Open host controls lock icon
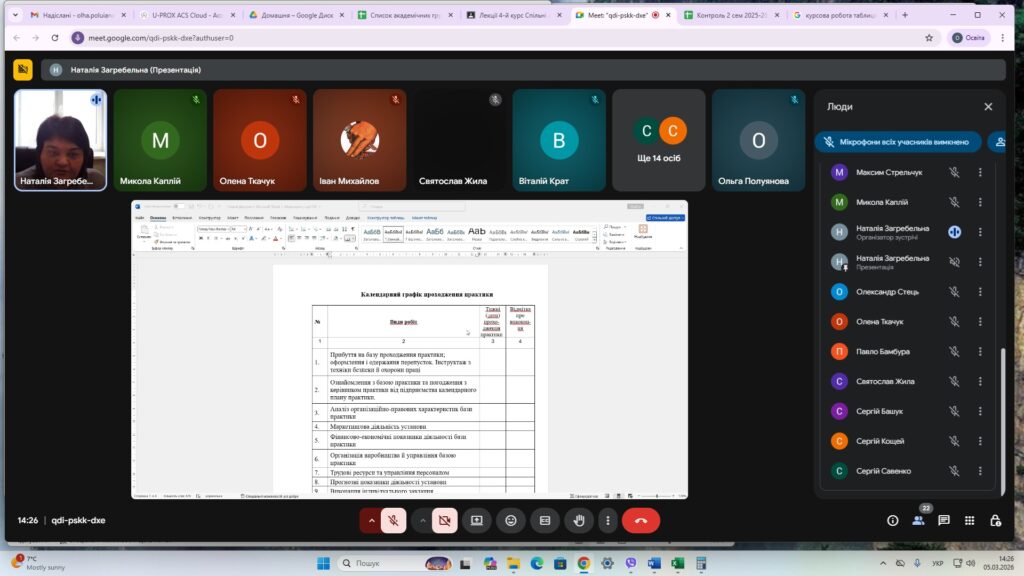This screenshot has height=576, width=1024. point(995,520)
